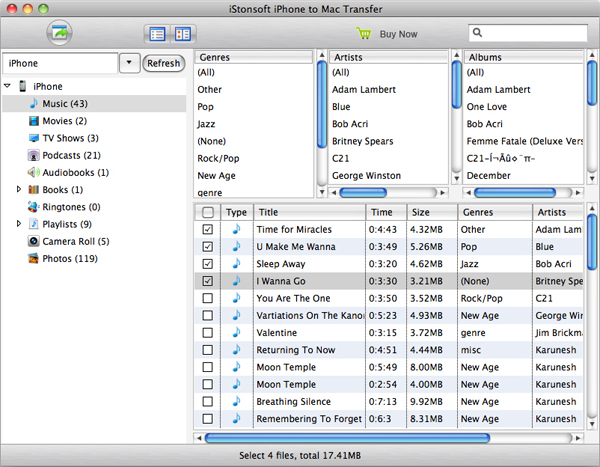Switch to list view mode icon
The height and width of the screenshot is (467, 600).
[157, 34]
